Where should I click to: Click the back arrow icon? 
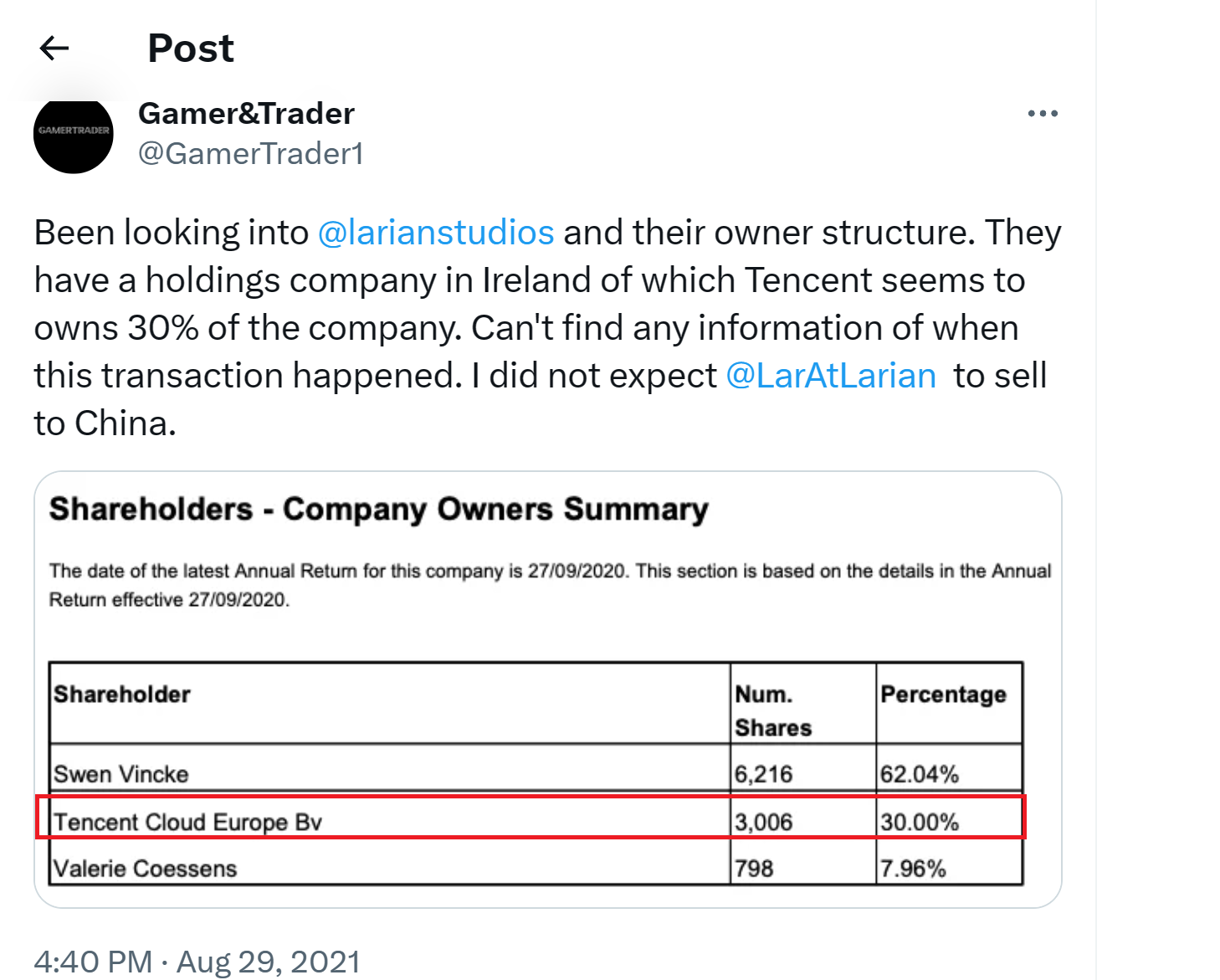click(x=54, y=48)
